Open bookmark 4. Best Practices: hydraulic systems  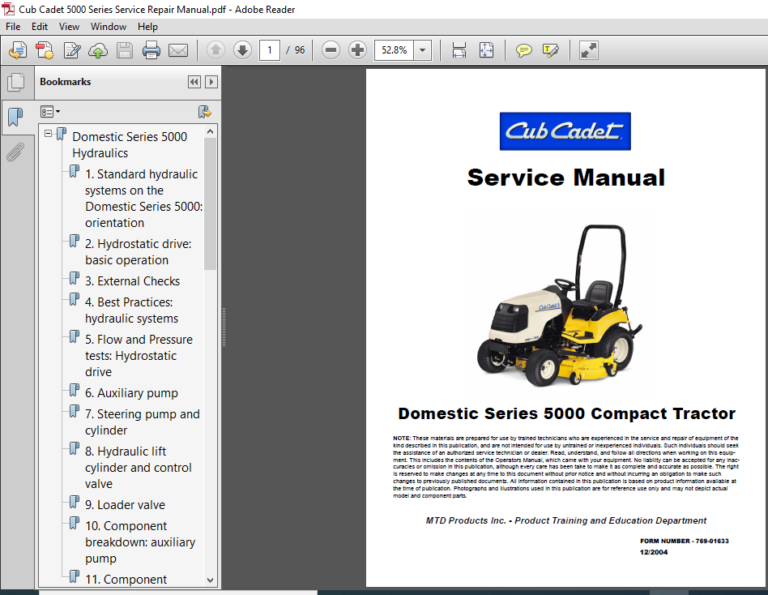pos(131,310)
